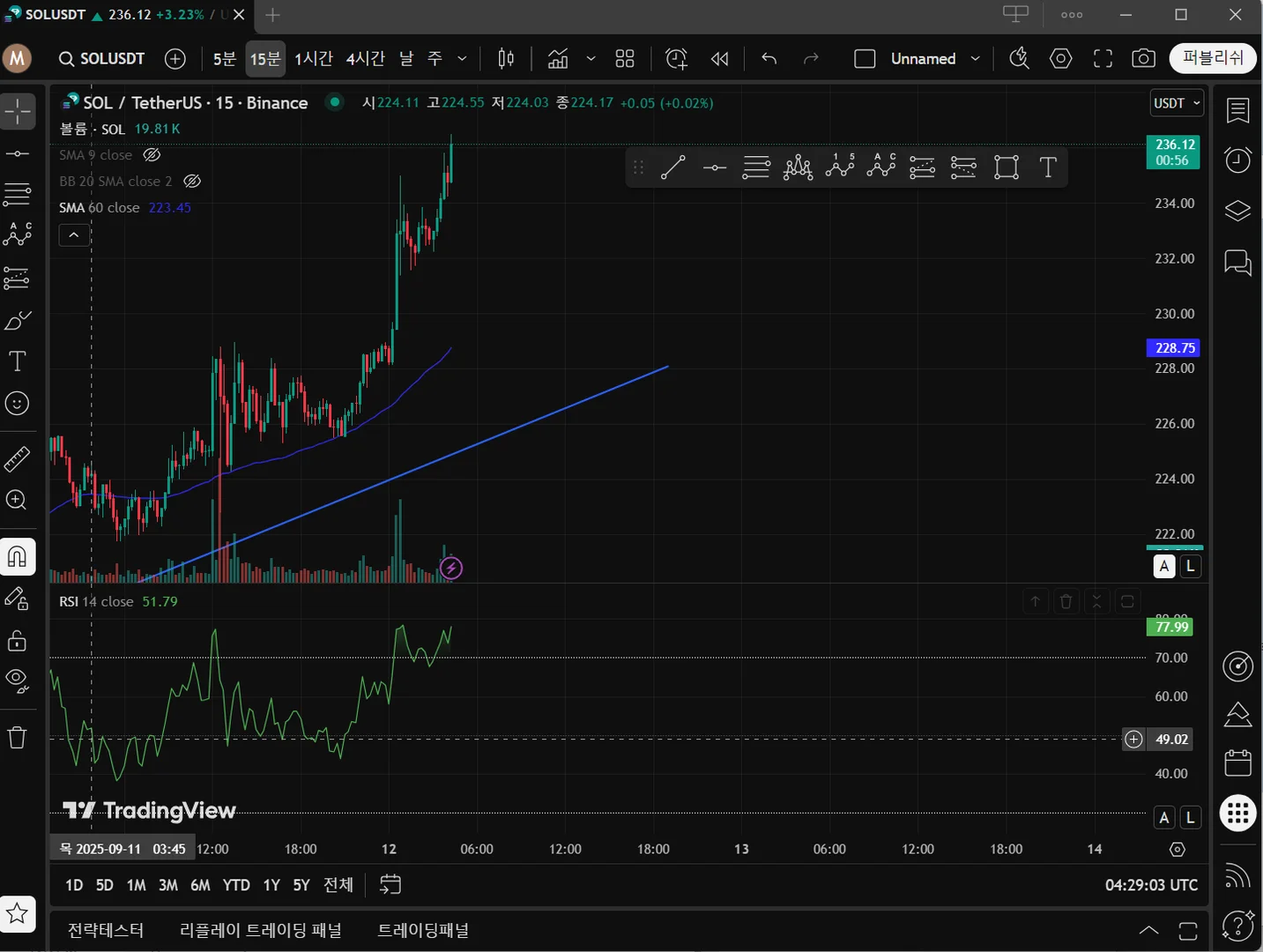Toggle auto scale A on price pane

(1164, 567)
